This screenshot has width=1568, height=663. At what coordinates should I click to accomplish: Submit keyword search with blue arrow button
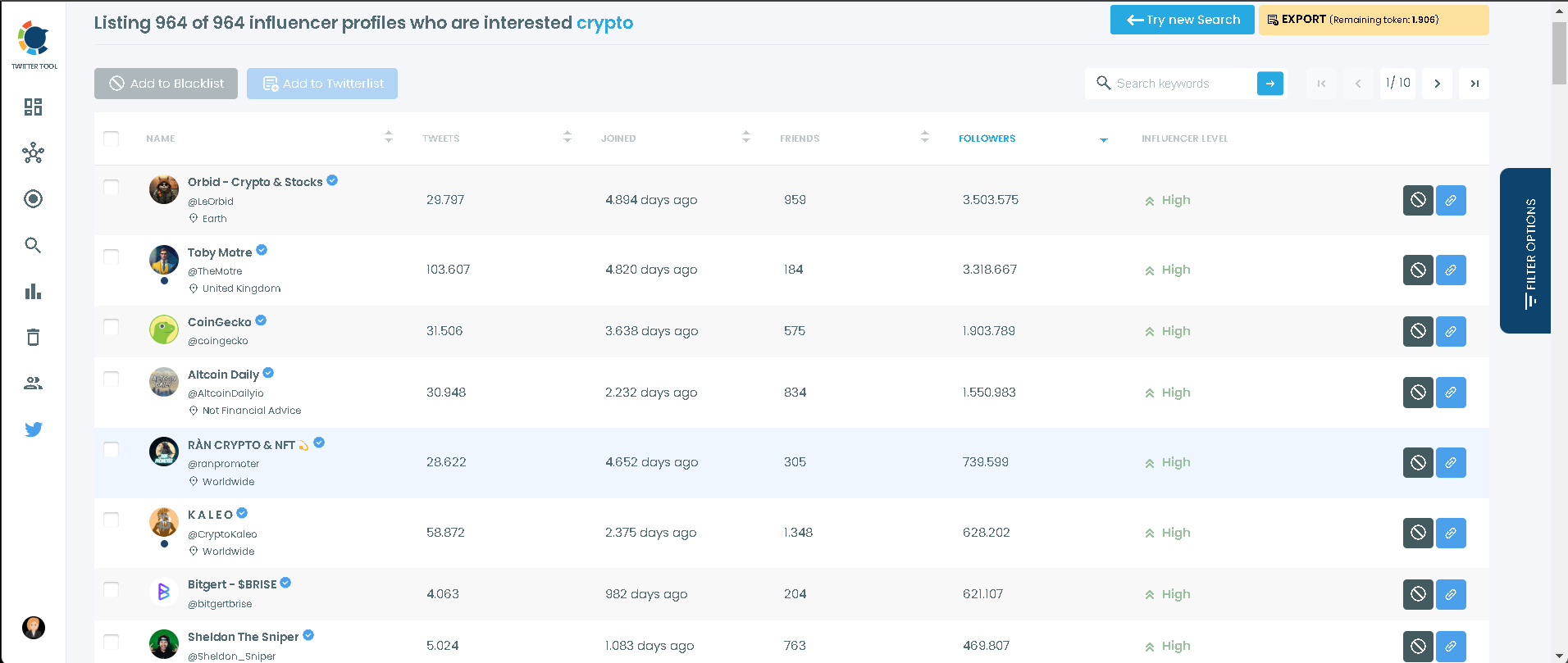[x=1270, y=84]
